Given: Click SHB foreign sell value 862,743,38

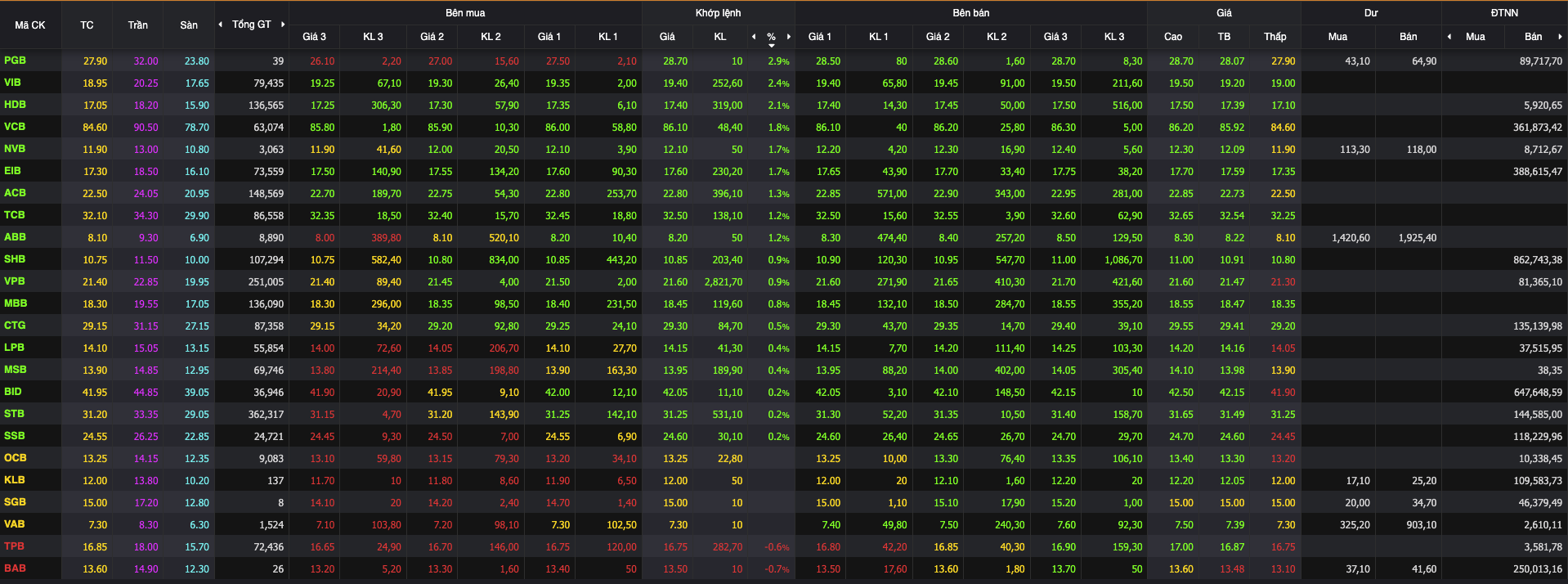Looking at the screenshot, I should (1538, 260).
